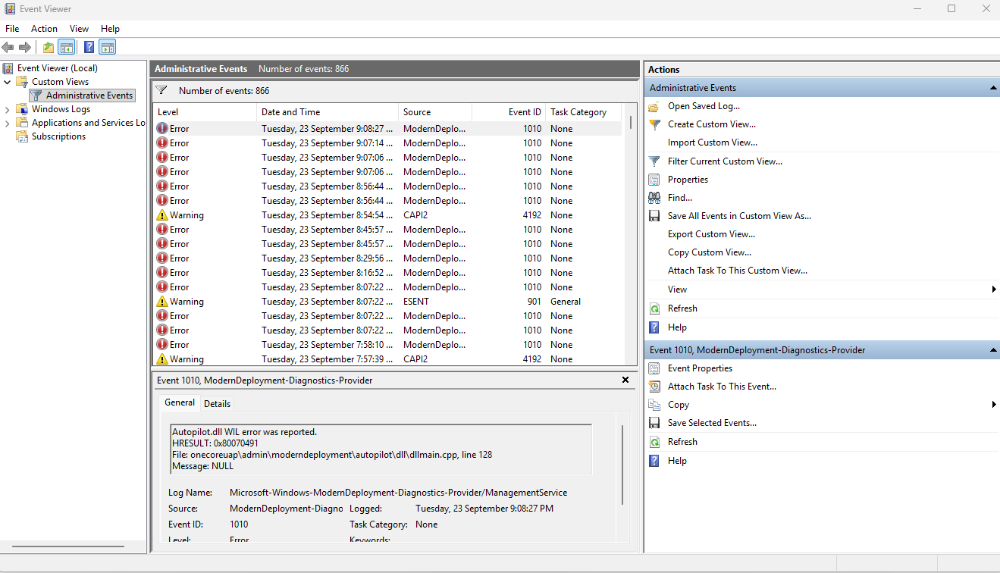The width and height of the screenshot is (1000, 573).
Task: Click the Help icon under Administrative Events actions
Action: point(654,327)
